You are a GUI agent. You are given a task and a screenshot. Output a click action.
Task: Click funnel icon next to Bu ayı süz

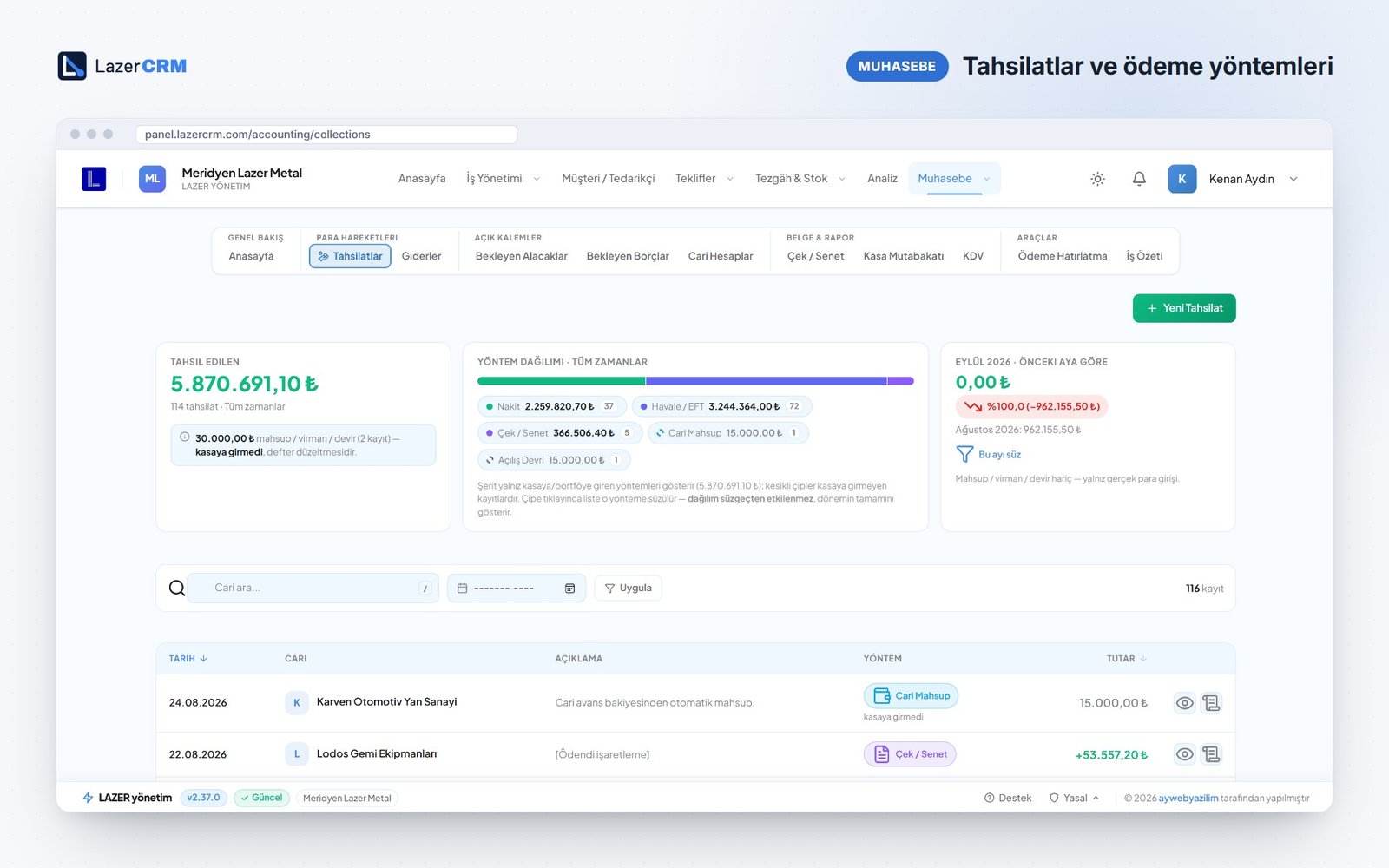coord(964,454)
